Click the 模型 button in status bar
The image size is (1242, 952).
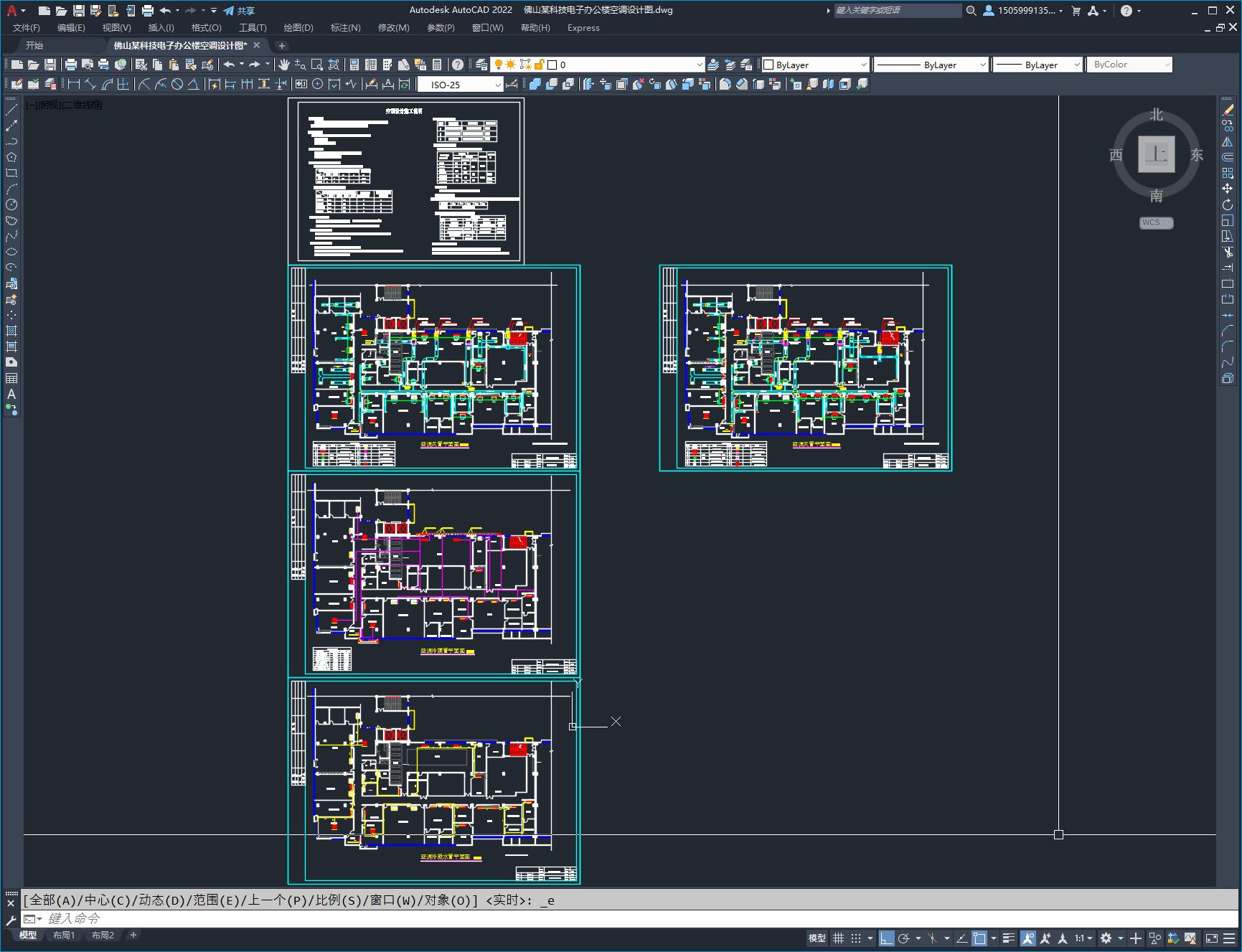pos(817,938)
